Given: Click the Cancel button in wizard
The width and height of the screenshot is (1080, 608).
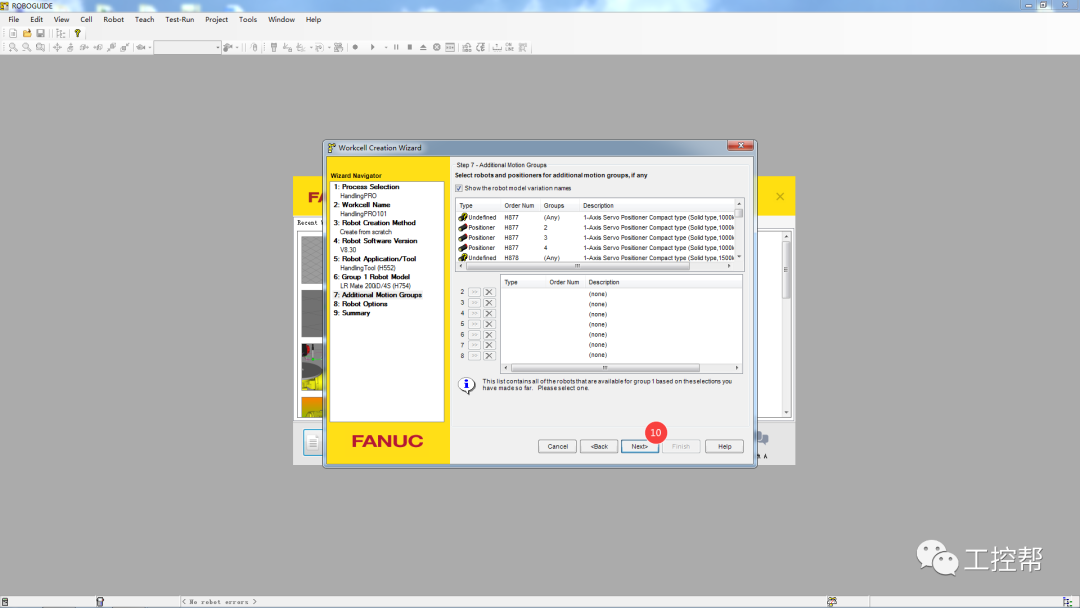Looking at the screenshot, I should pyautogui.click(x=557, y=446).
